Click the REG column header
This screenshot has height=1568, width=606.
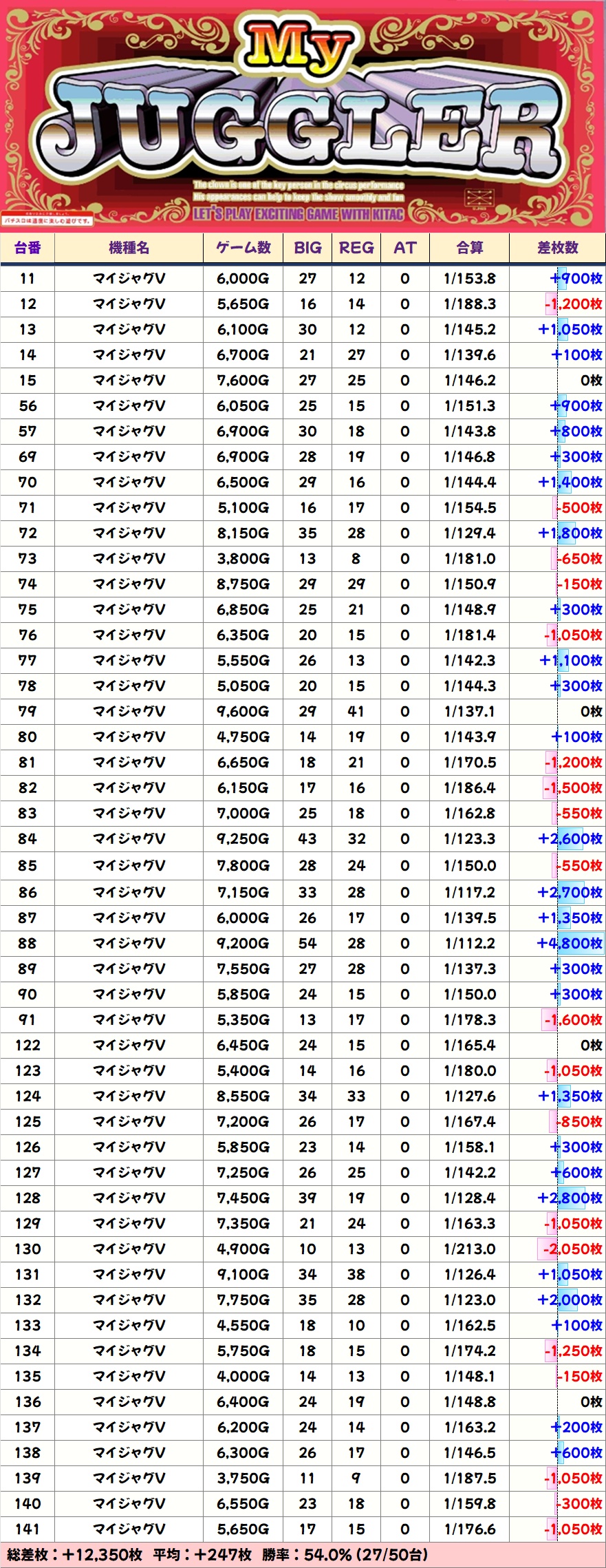[356, 248]
